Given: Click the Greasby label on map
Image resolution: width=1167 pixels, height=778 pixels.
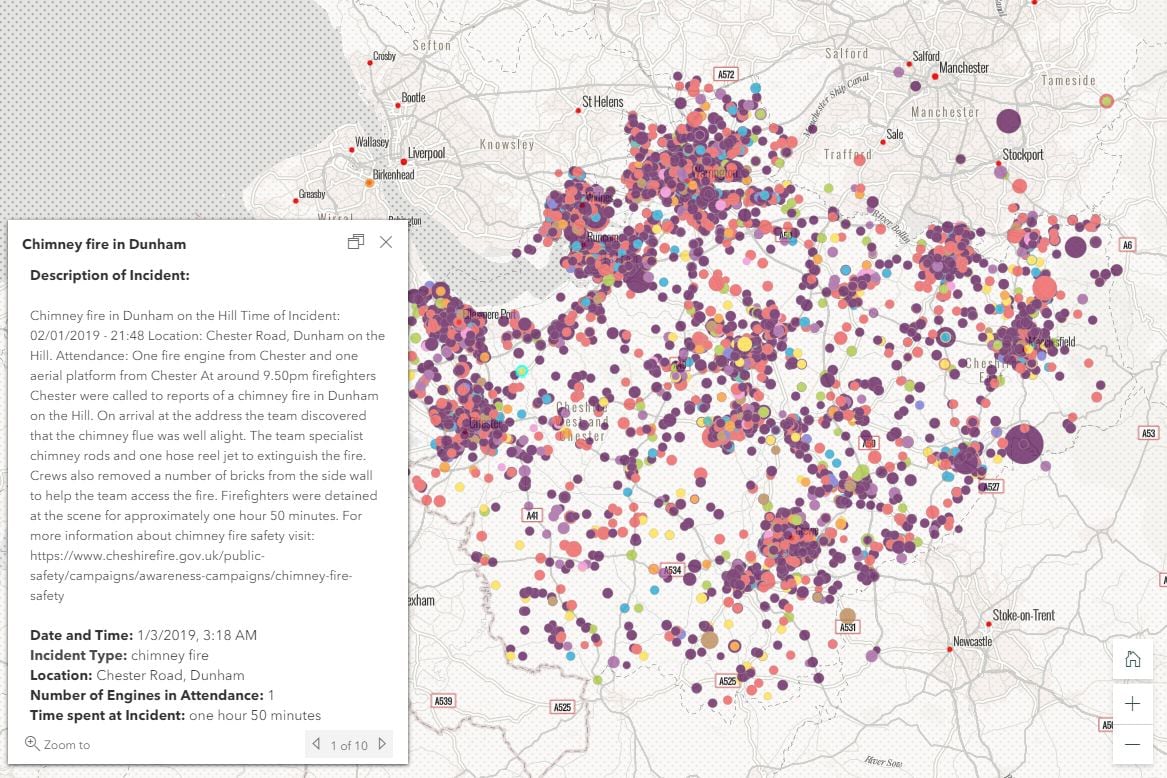Looking at the screenshot, I should coord(312,194).
